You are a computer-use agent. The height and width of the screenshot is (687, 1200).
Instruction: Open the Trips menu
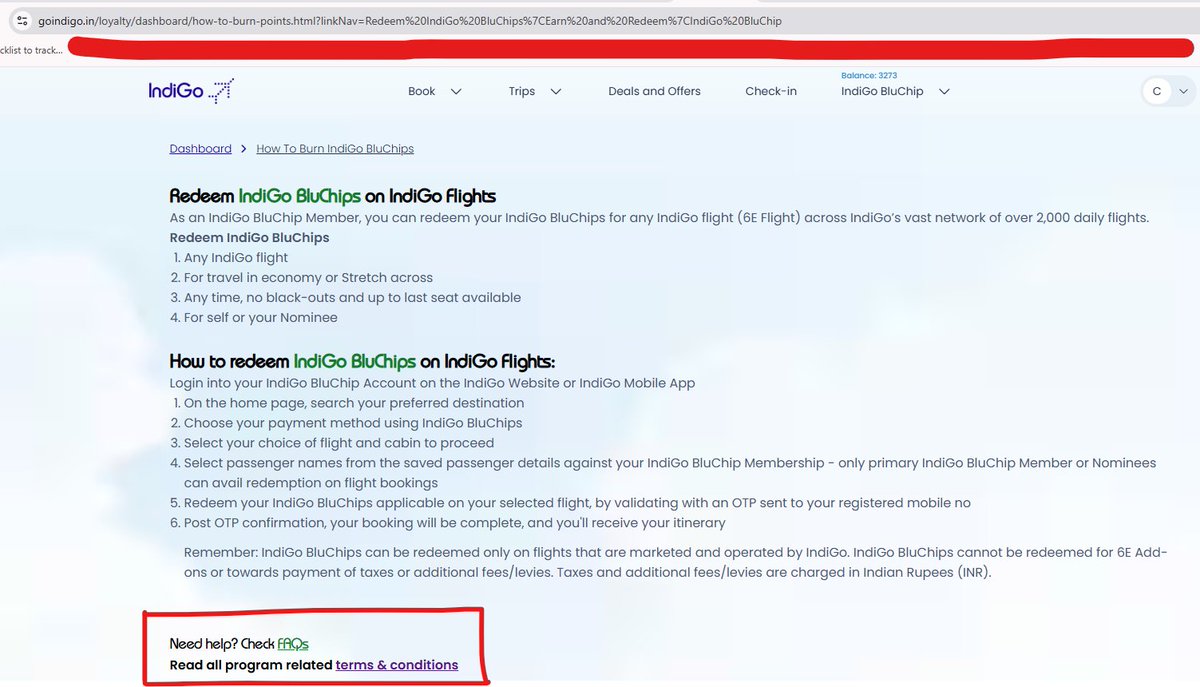tap(521, 91)
